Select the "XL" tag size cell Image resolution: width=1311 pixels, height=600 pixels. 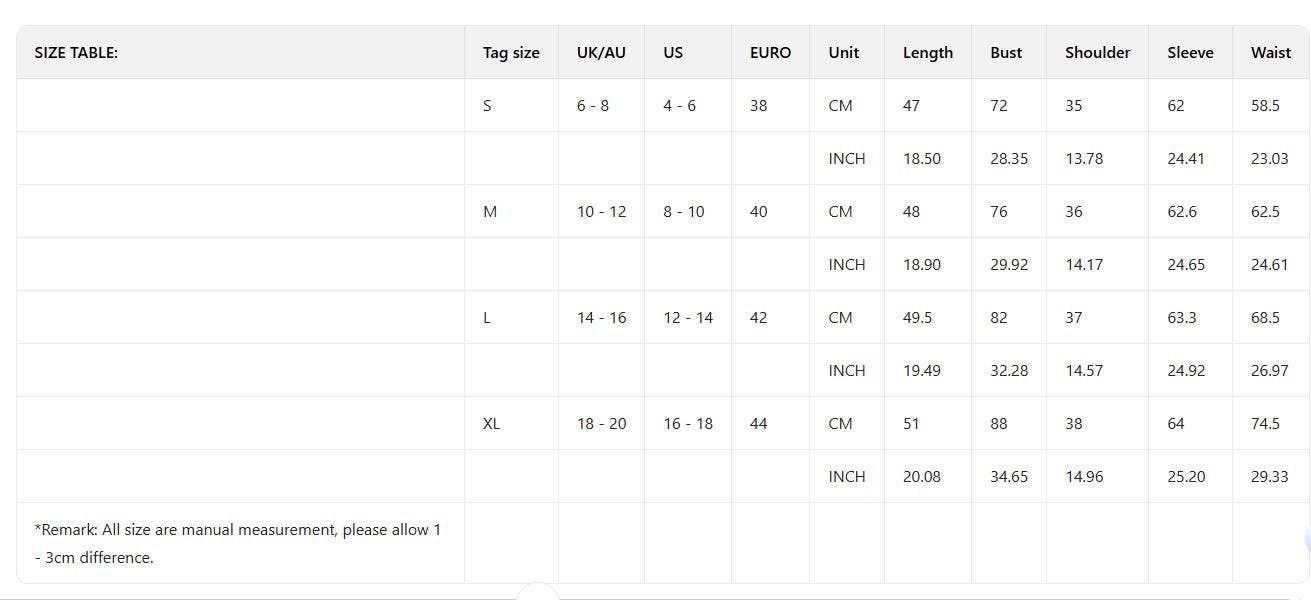(491, 423)
